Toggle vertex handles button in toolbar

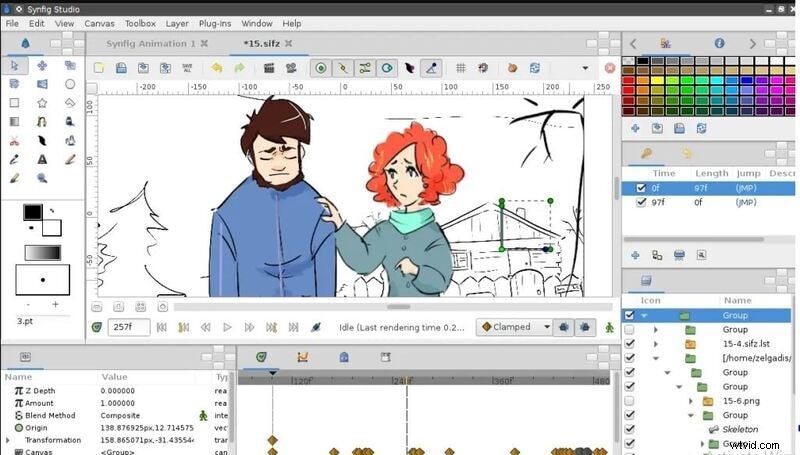point(343,68)
